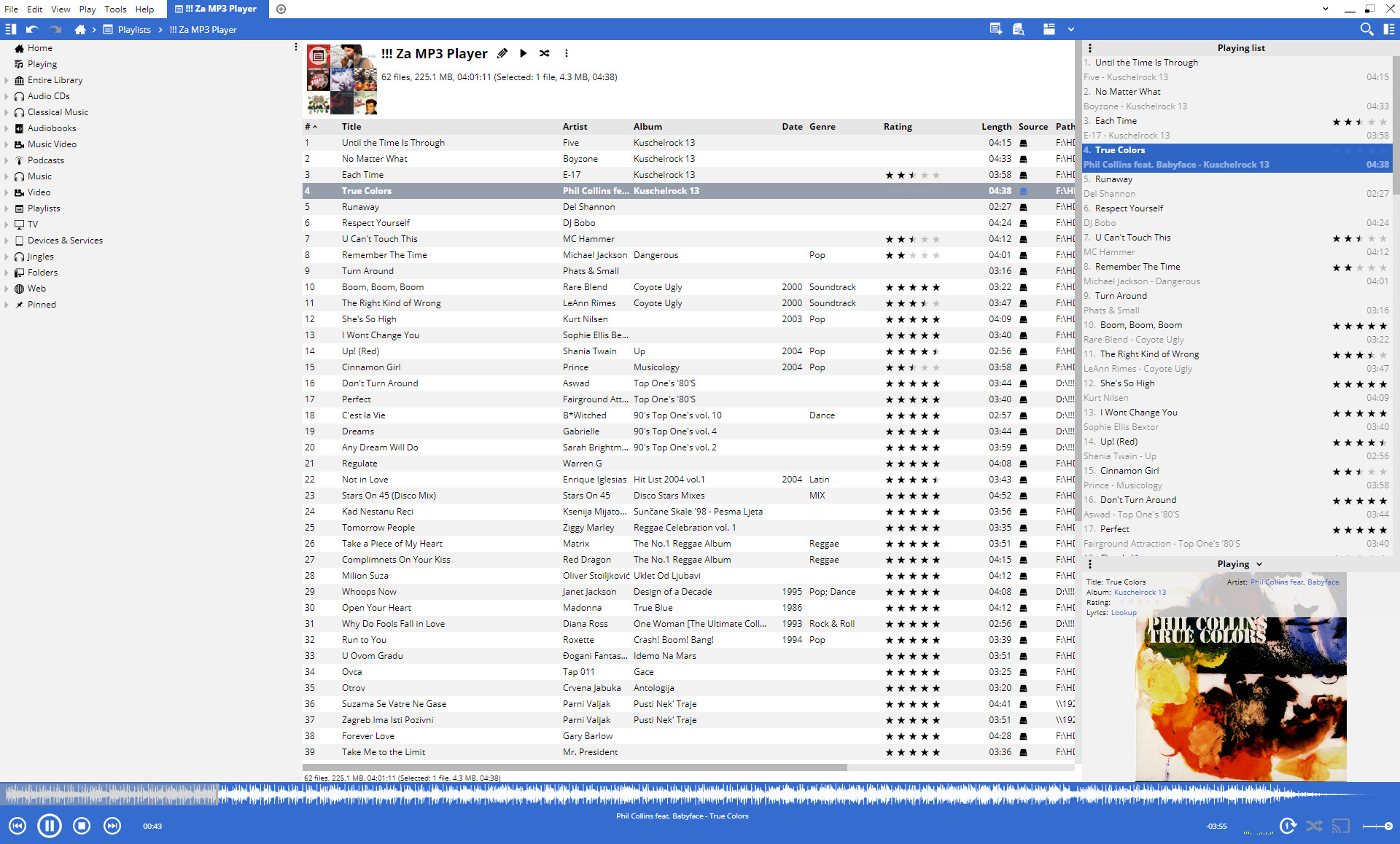Toggle shuffle mode in player bar
This screenshot has width=1400, height=844.
tap(1314, 826)
